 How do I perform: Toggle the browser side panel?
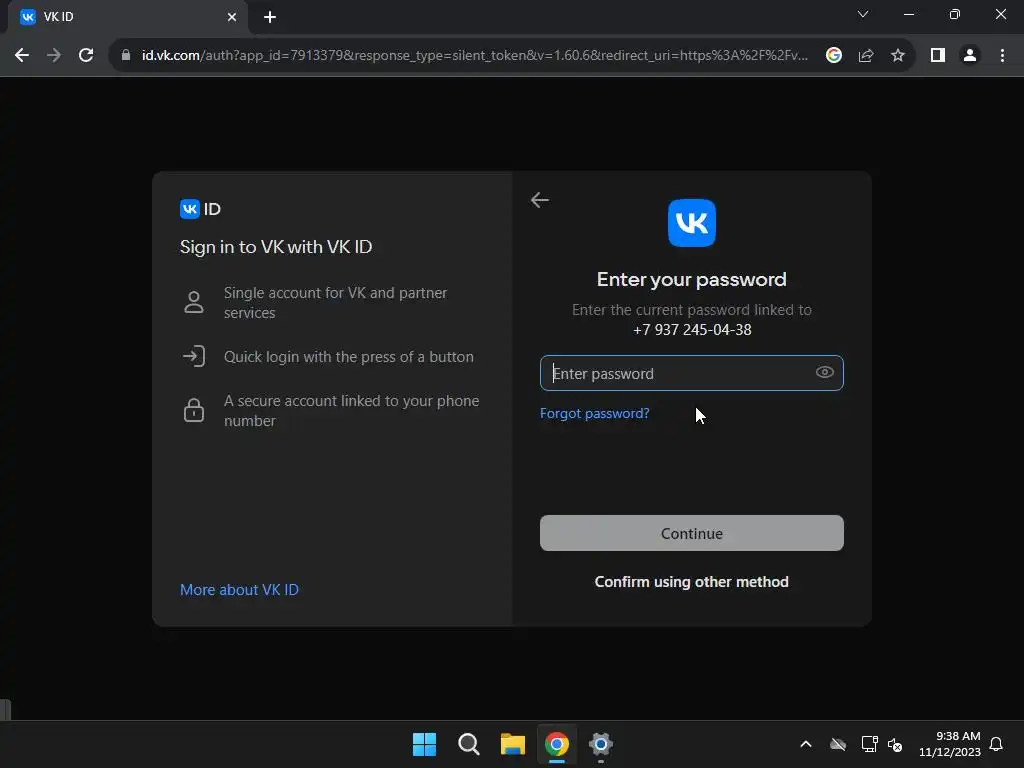[x=938, y=56]
